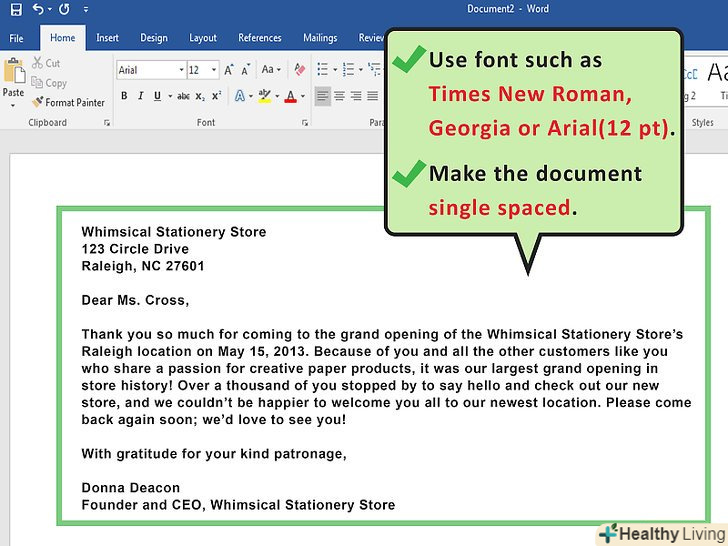Open the Font dialog launcher
Image resolution: width=728 pixels, height=546 pixels.
coord(305,123)
